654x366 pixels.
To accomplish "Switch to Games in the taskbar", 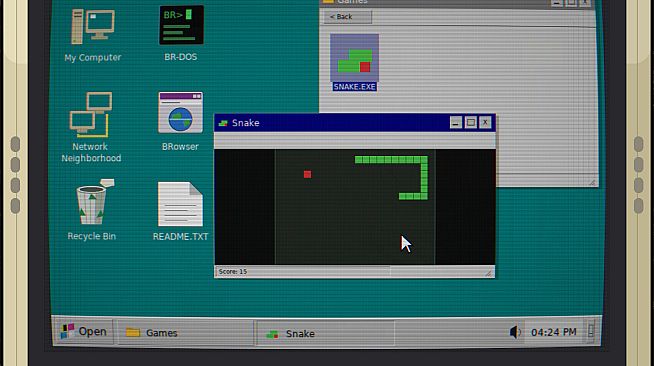I will (x=186, y=333).
